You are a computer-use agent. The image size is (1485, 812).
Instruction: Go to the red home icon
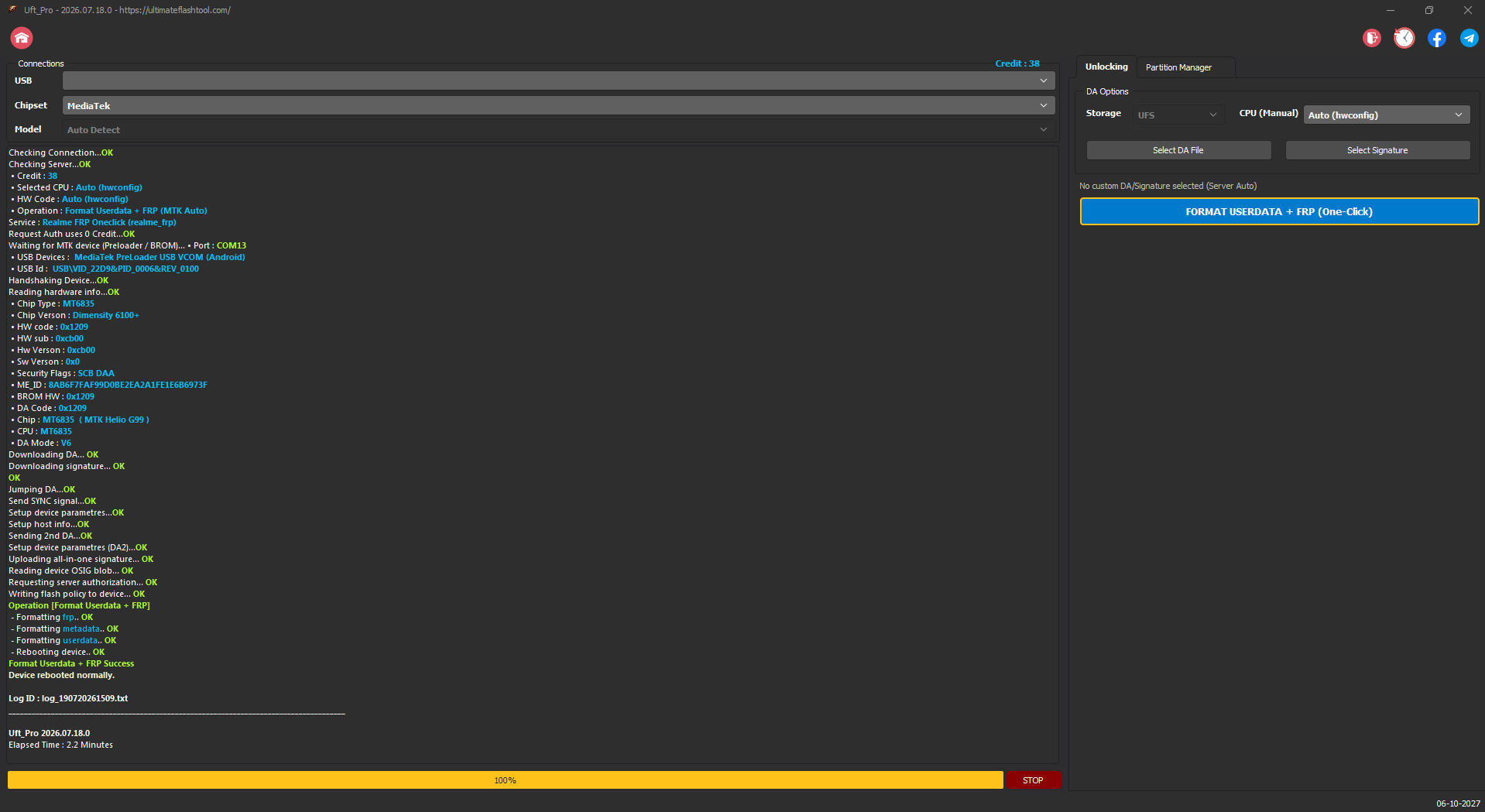(22, 38)
